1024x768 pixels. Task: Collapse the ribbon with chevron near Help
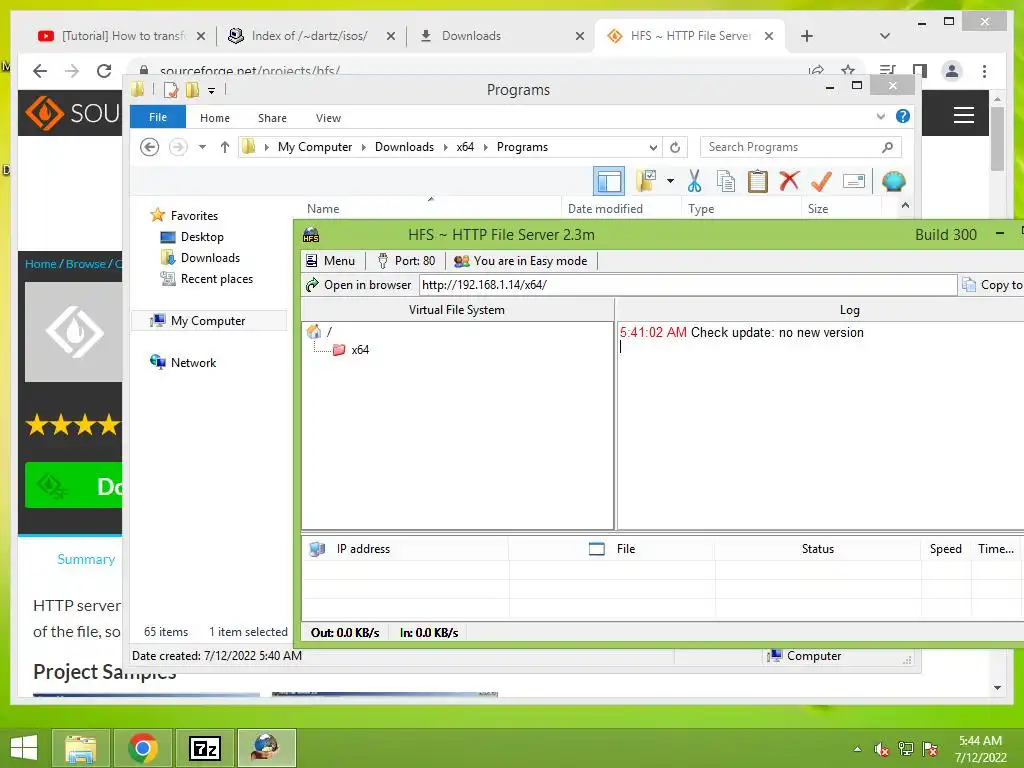(x=880, y=117)
